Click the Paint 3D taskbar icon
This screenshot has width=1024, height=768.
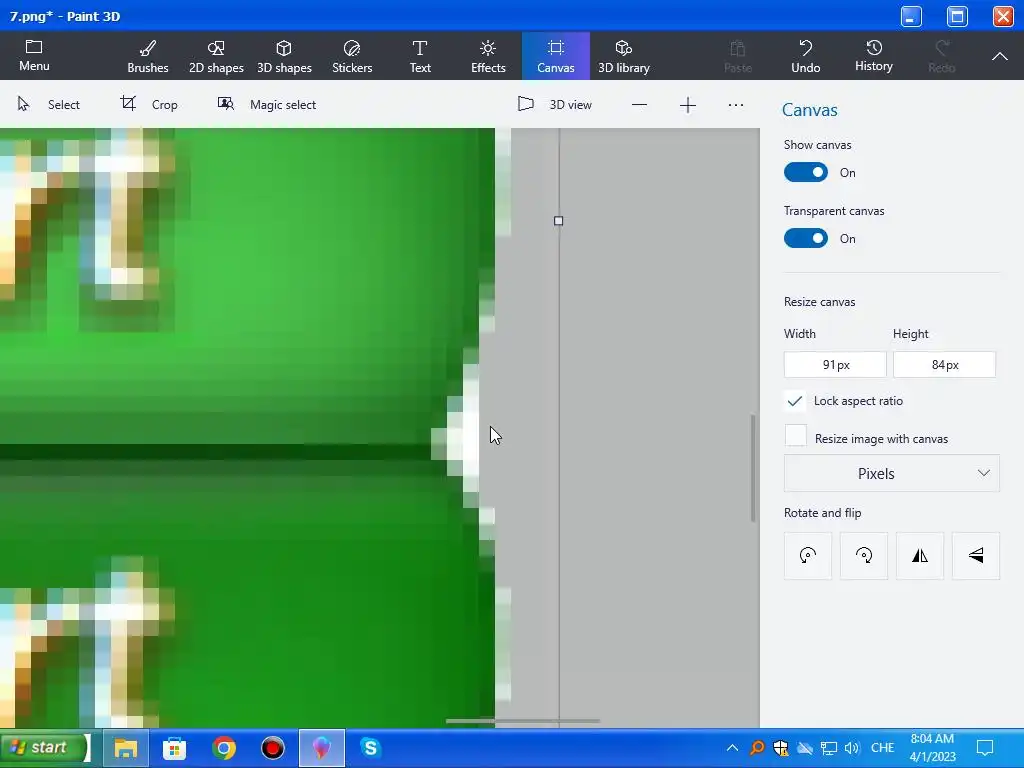pos(321,748)
